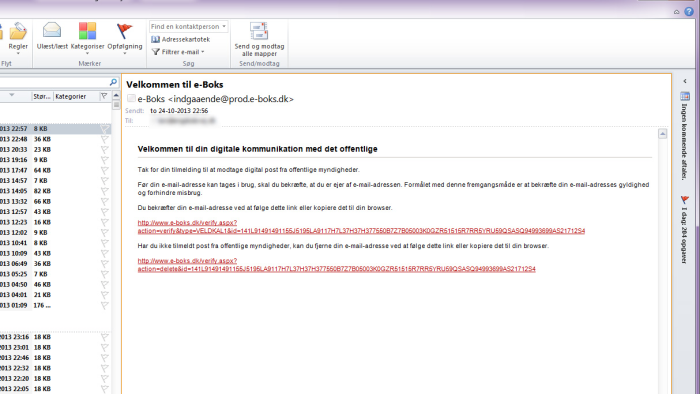Viewport: 700px width, 394px height.
Task: Expand the Filtrer e-mail dropdown arrow
Action: tap(203, 52)
